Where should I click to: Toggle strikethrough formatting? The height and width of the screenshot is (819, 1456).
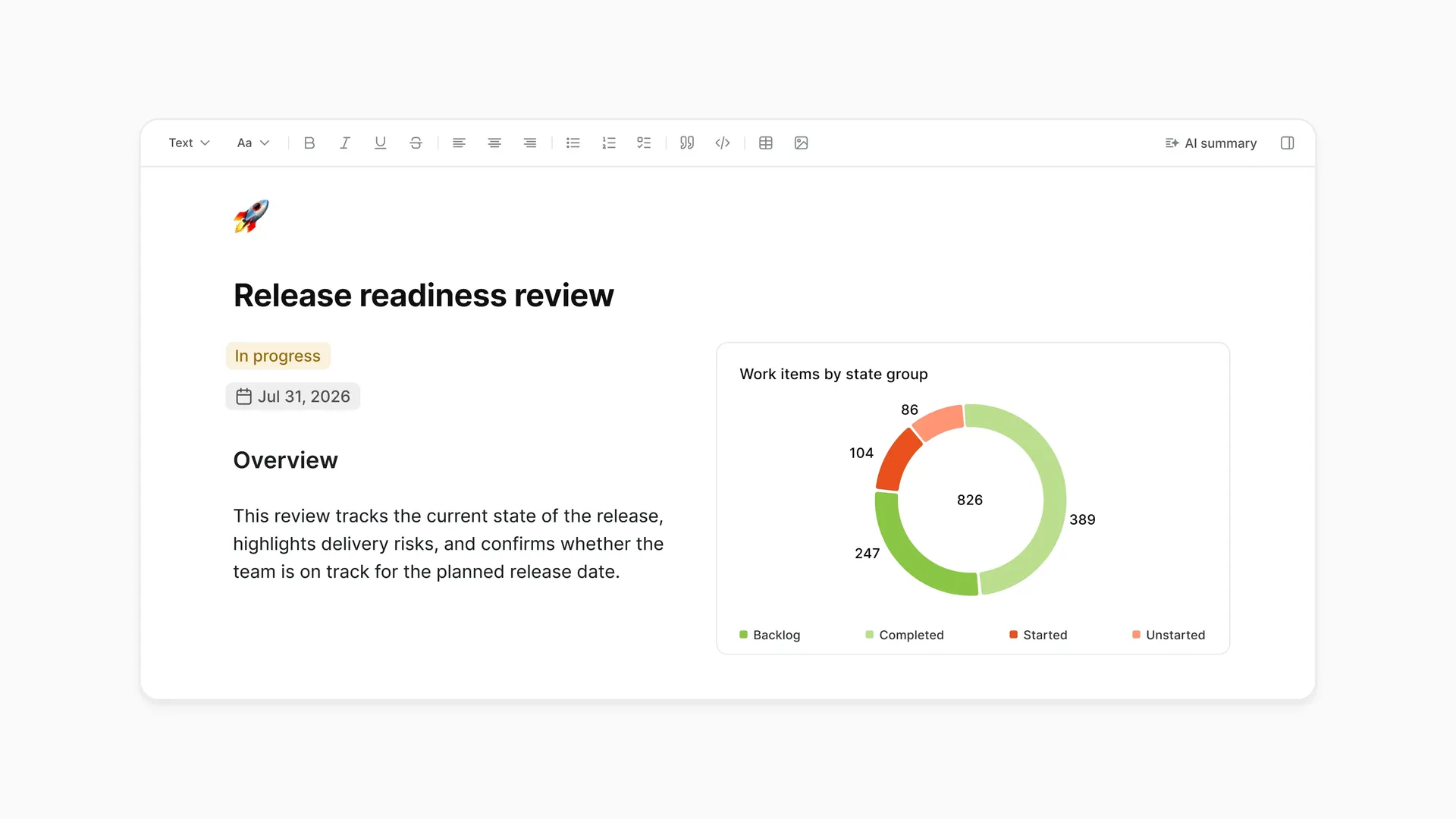coord(416,143)
